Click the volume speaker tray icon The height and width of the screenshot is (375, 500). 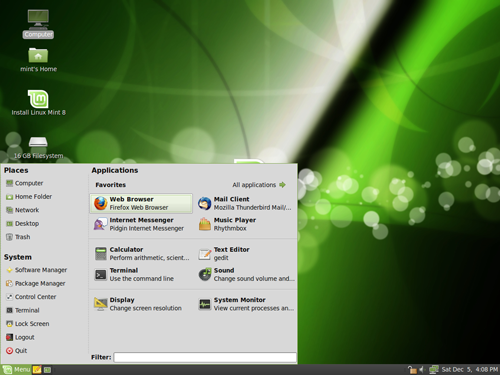point(422,370)
